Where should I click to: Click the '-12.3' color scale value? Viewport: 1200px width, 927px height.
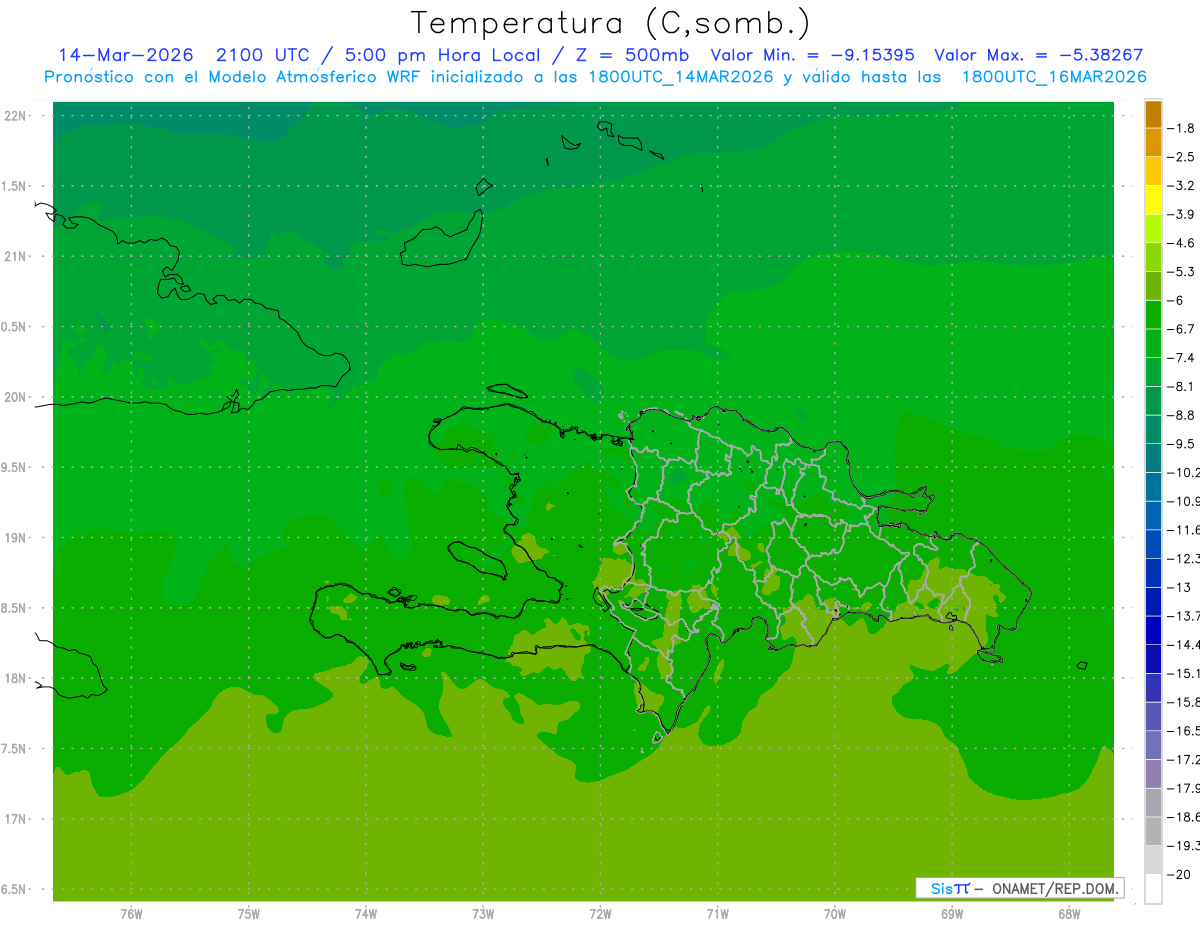coord(1184,559)
